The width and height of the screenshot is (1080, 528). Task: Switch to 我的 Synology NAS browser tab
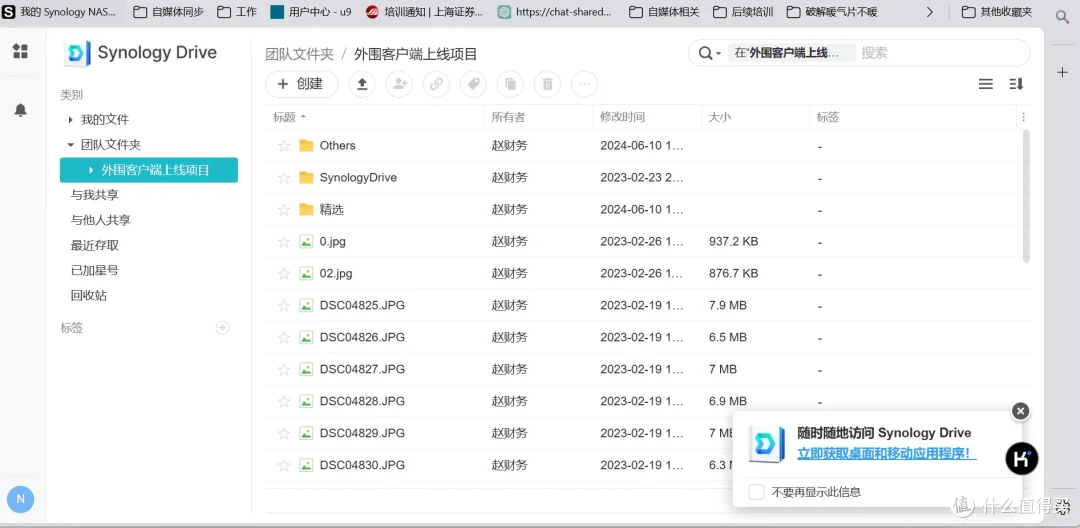pos(61,12)
